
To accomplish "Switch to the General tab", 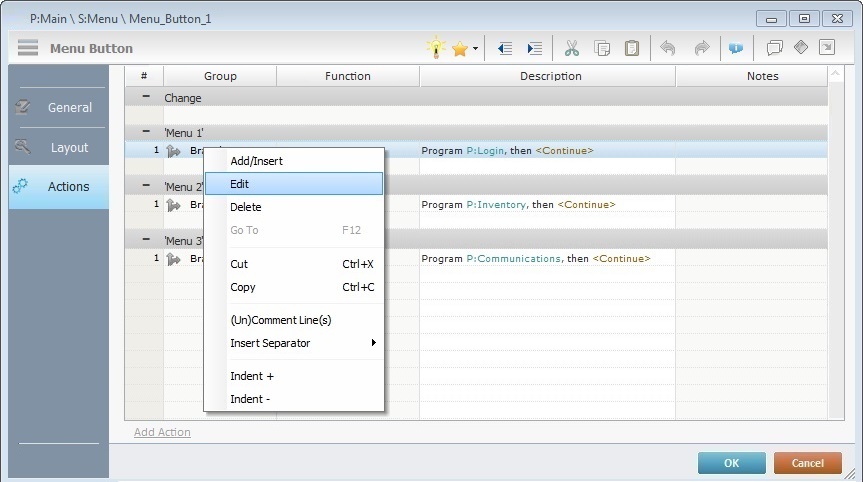I will (x=69, y=107).
